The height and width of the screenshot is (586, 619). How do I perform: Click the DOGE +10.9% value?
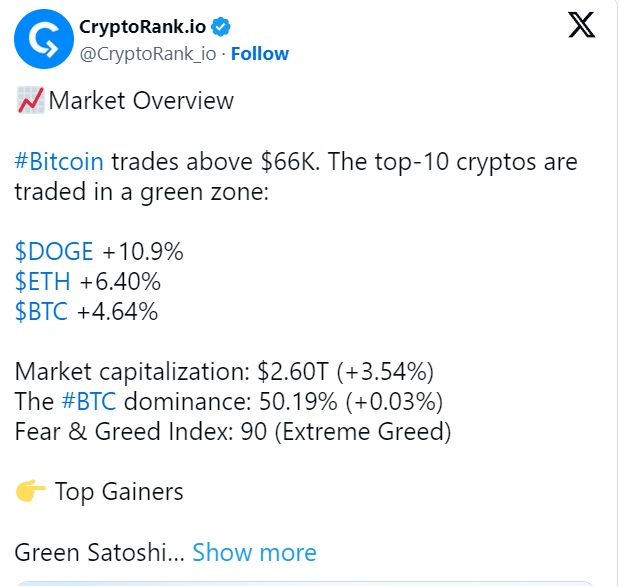(x=143, y=251)
